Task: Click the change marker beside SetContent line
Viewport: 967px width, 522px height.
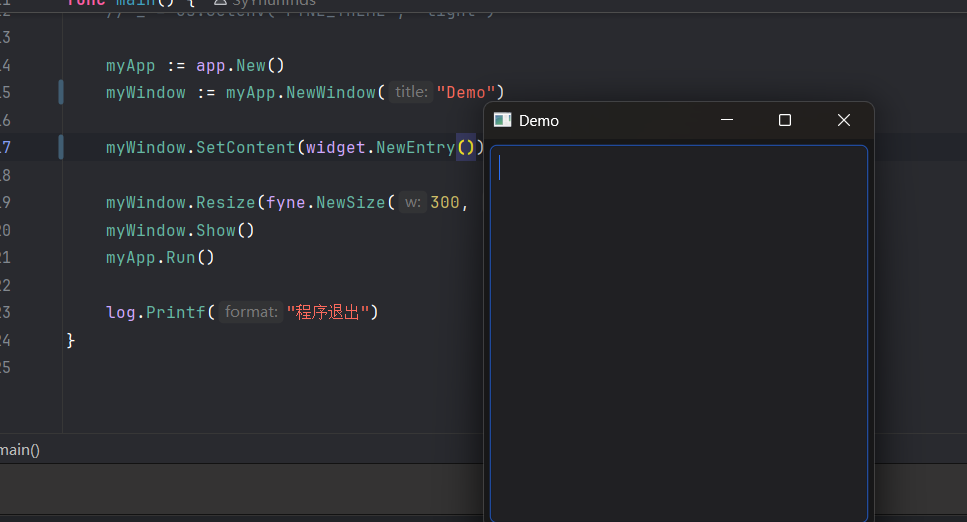Action: (61, 148)
